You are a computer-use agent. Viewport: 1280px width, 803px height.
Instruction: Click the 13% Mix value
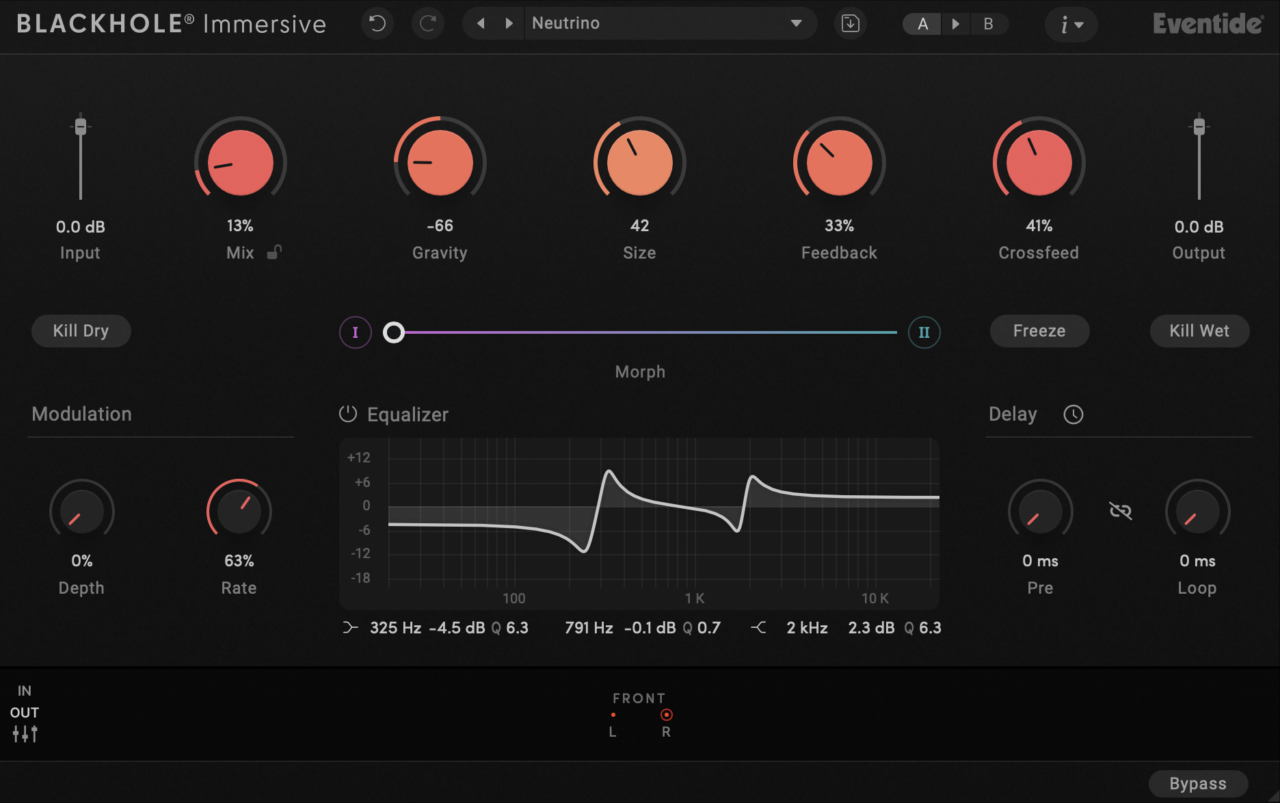pos(240,226)
